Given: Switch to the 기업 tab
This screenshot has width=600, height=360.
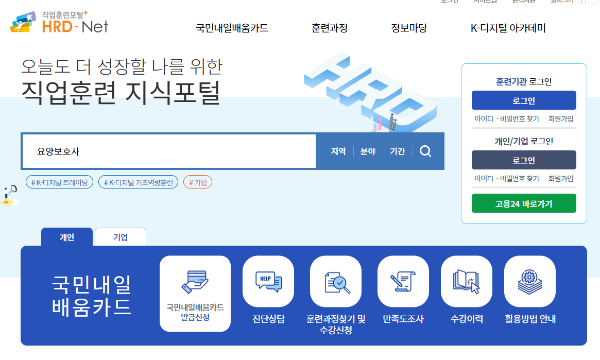Looking at the screenshot, I should (x=120, y=237).
